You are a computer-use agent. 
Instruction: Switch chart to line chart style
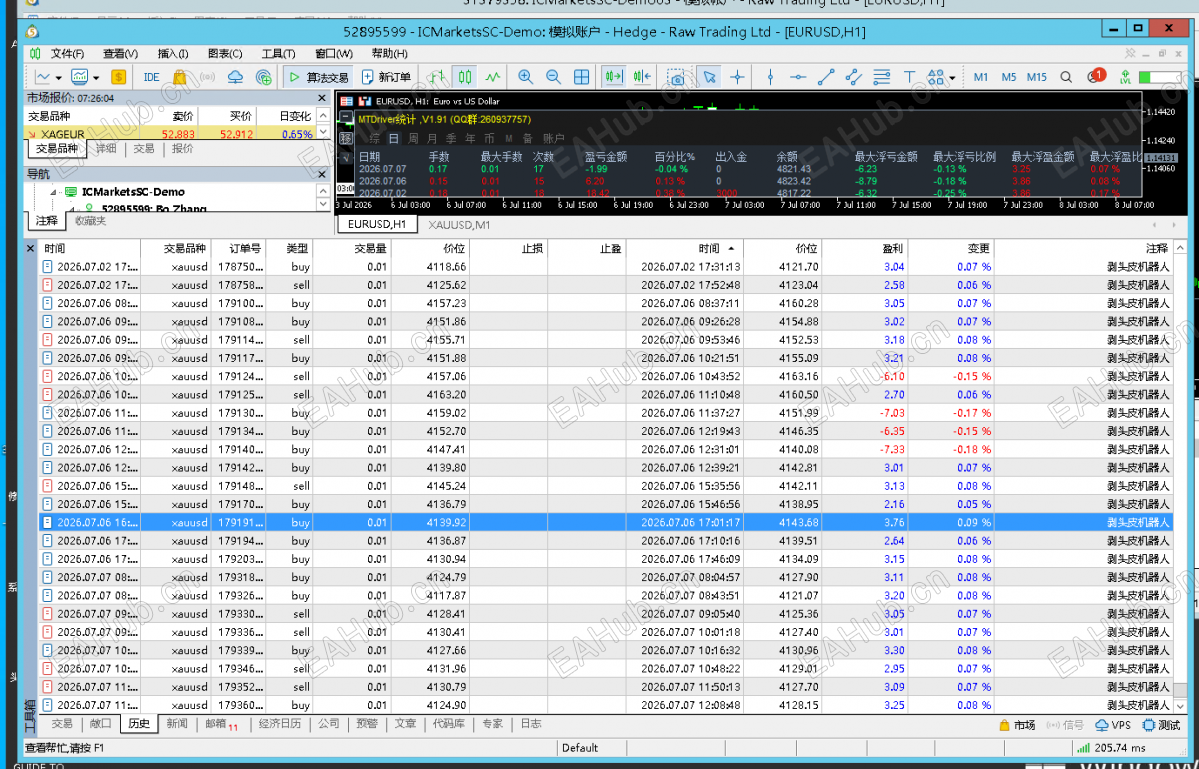[x=492, y=77]
